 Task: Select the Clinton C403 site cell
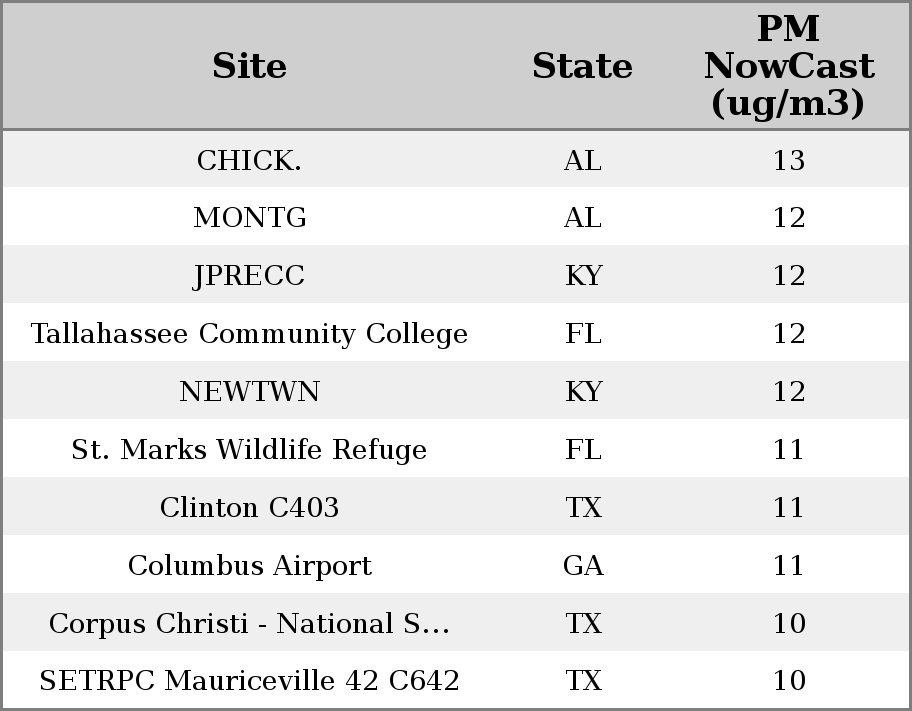coord(249,508)
